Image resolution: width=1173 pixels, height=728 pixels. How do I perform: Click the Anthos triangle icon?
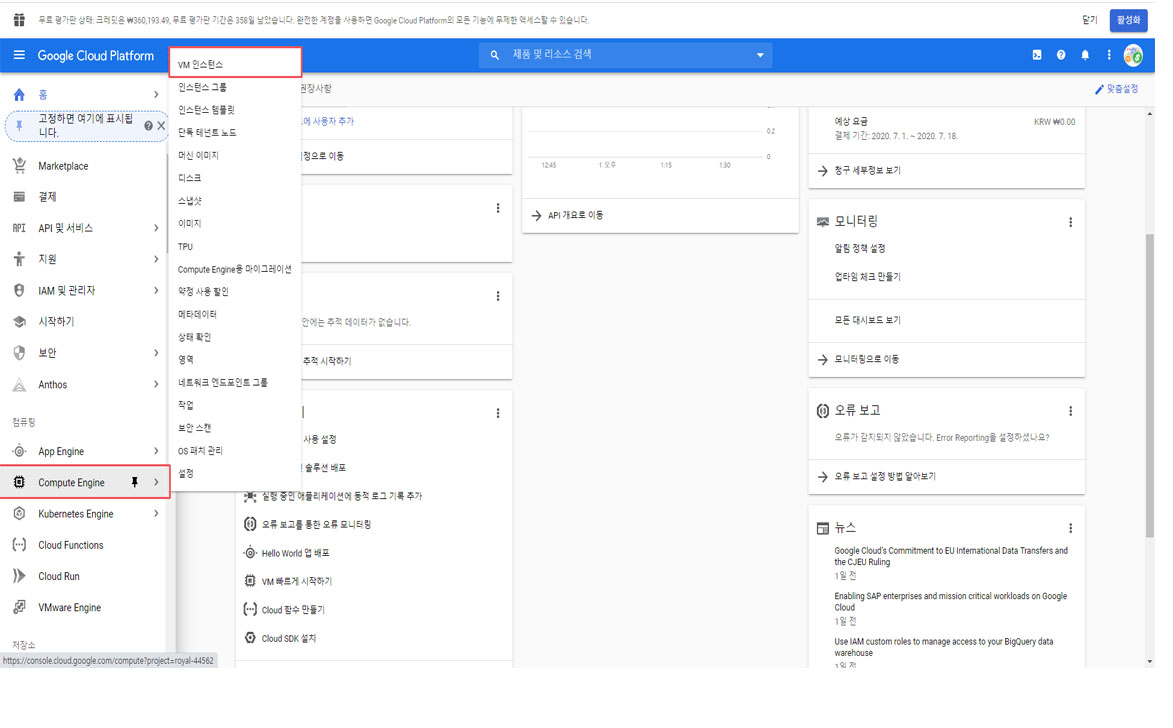click(x=19, y=385)
